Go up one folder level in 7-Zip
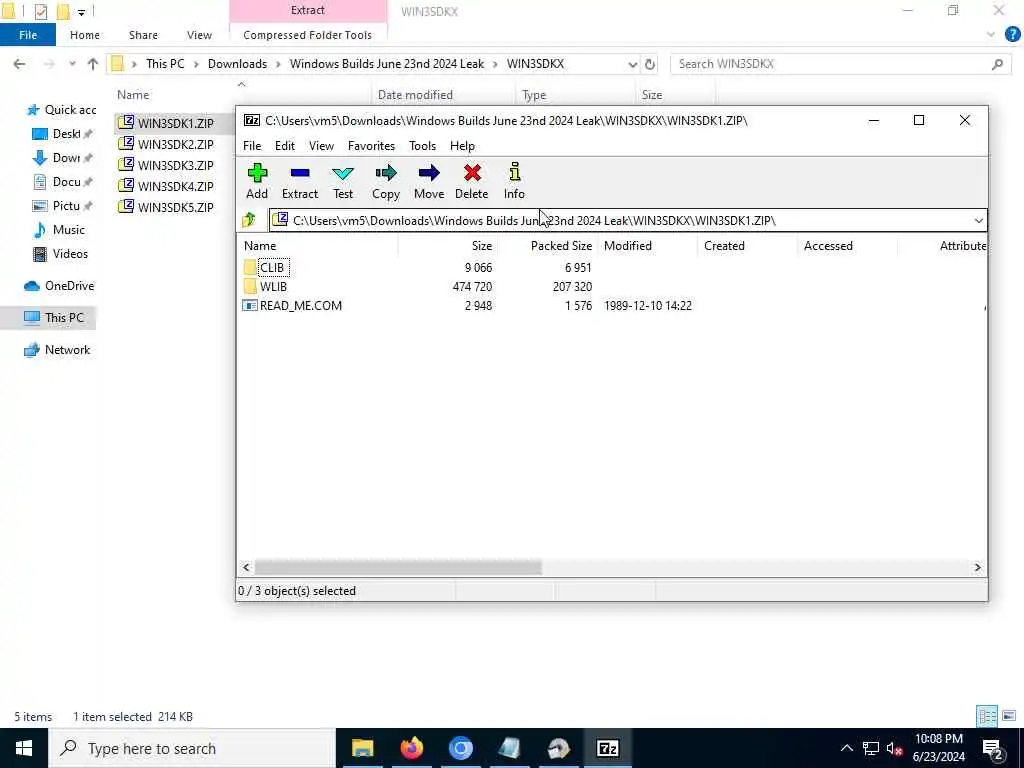The image size is (1024, 768). click(x=249, y=220)
